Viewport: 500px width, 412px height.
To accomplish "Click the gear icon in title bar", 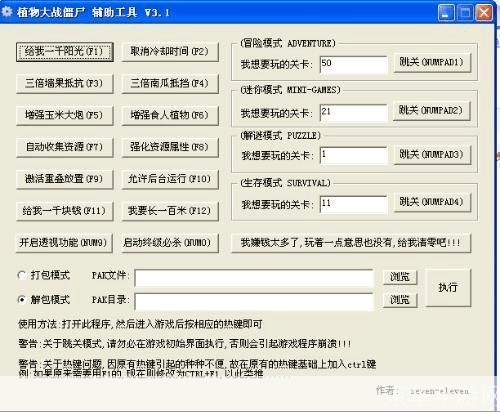I will coord(7,12).
